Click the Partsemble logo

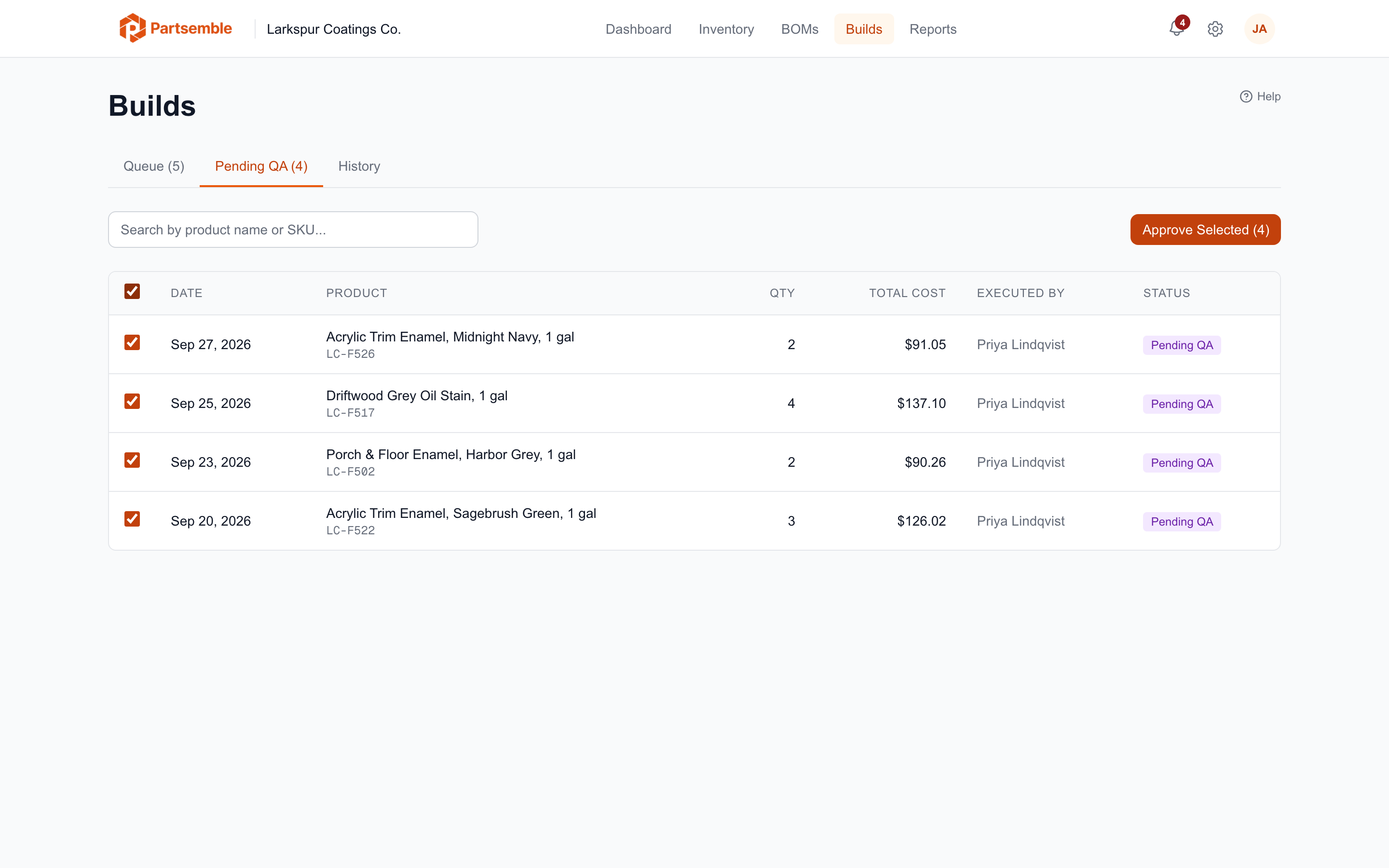pos(175,28)
